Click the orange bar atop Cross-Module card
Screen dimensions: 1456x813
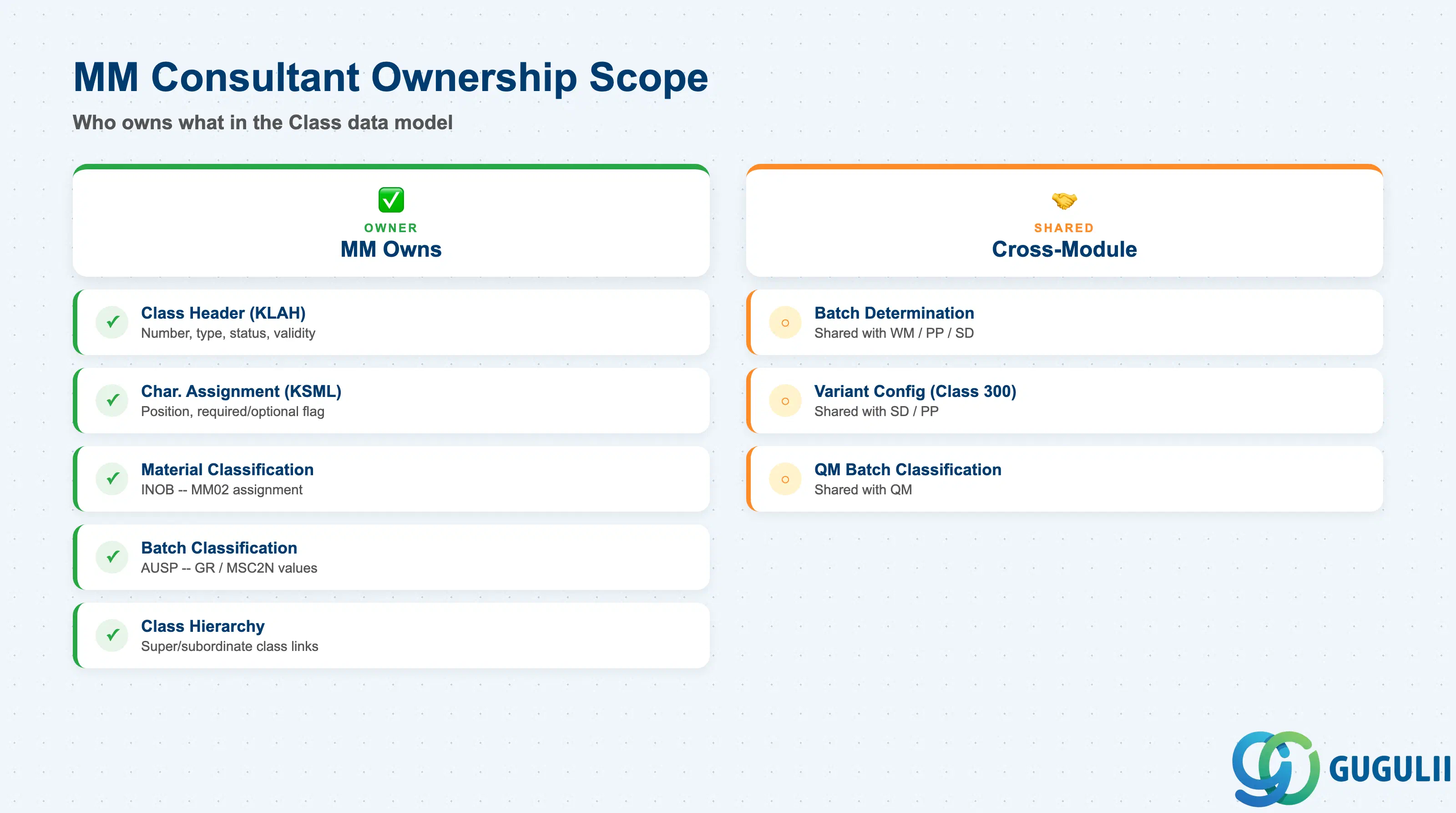[1064, 167]
